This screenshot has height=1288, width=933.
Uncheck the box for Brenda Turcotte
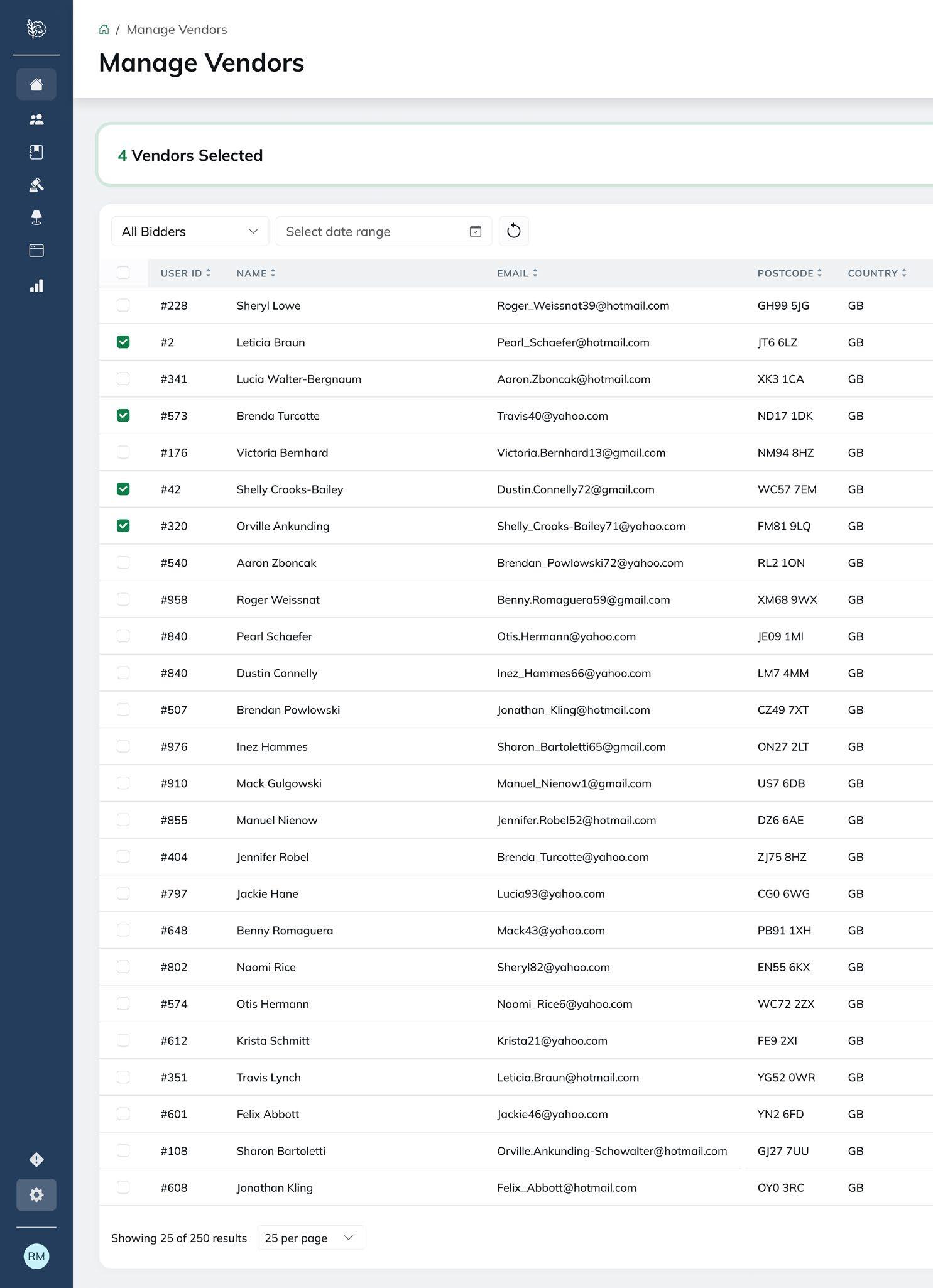tap(123, 415)
